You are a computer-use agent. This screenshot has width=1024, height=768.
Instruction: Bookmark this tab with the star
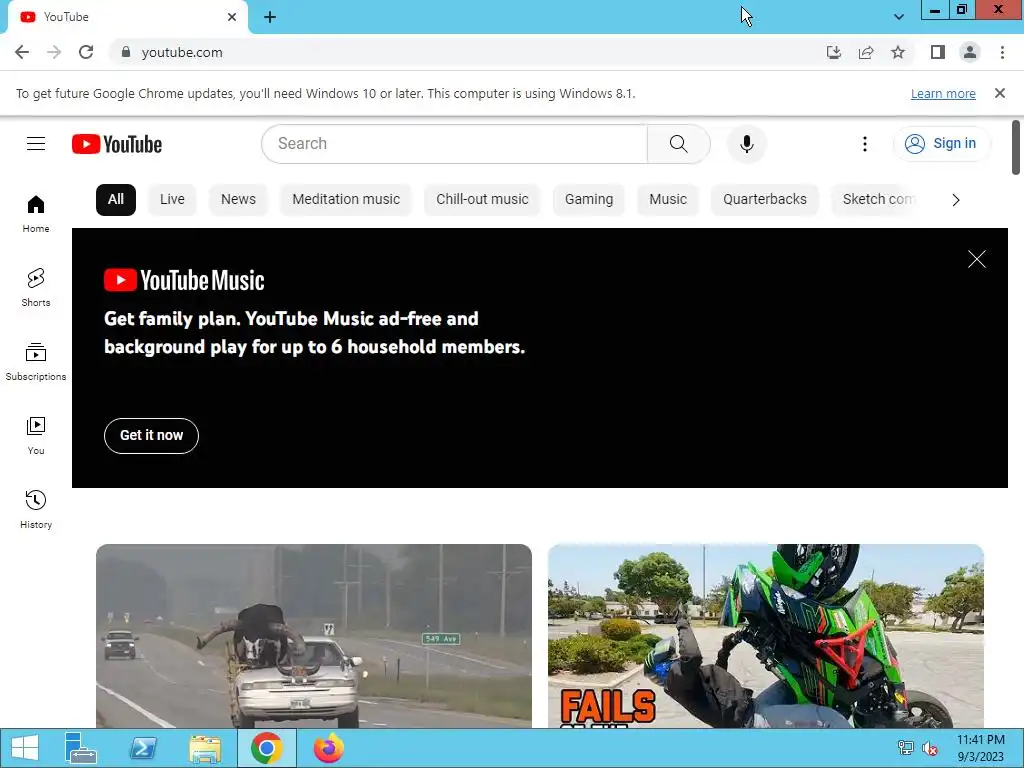898,52
